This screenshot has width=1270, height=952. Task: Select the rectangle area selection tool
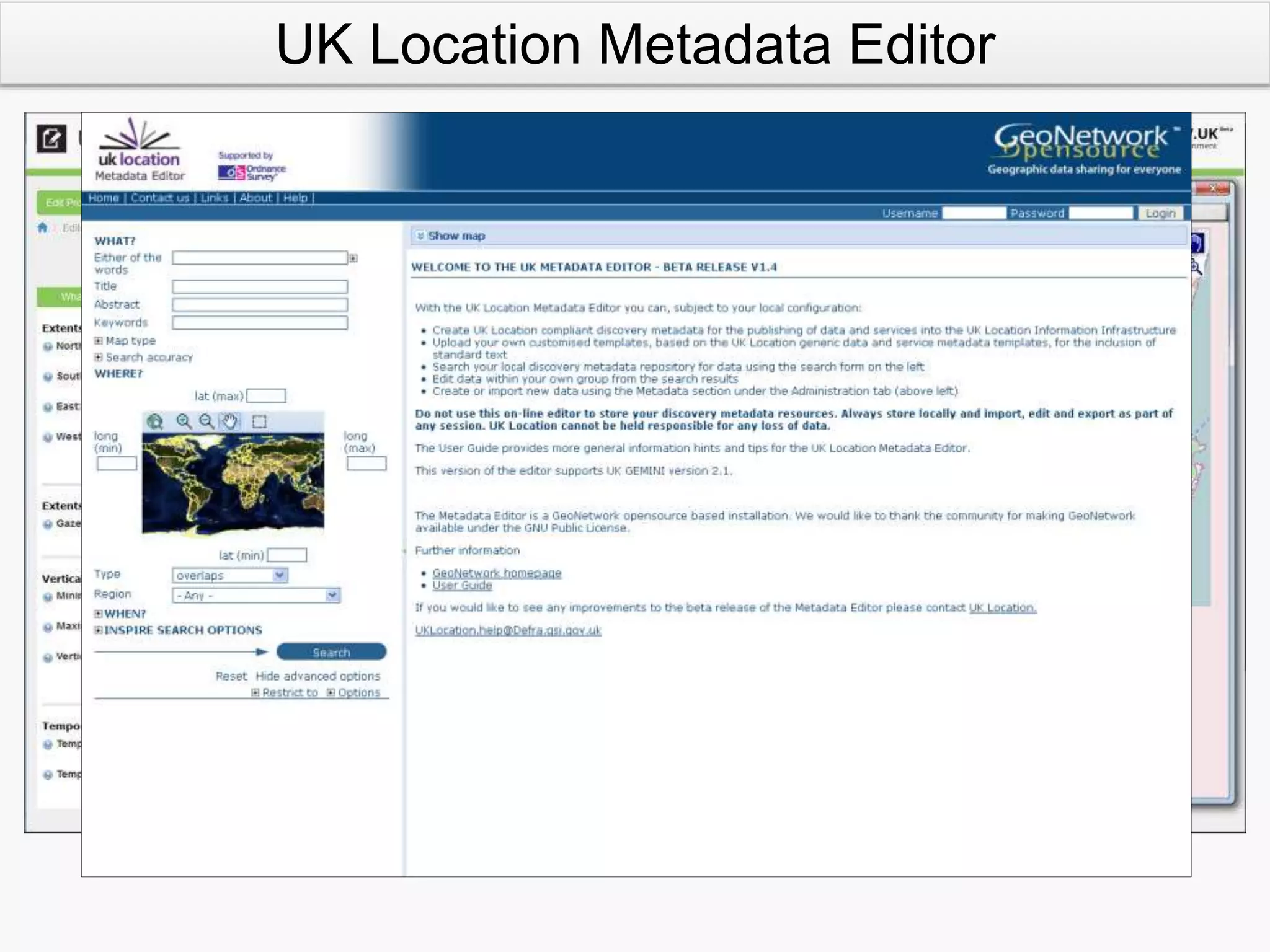coord(259,421)
